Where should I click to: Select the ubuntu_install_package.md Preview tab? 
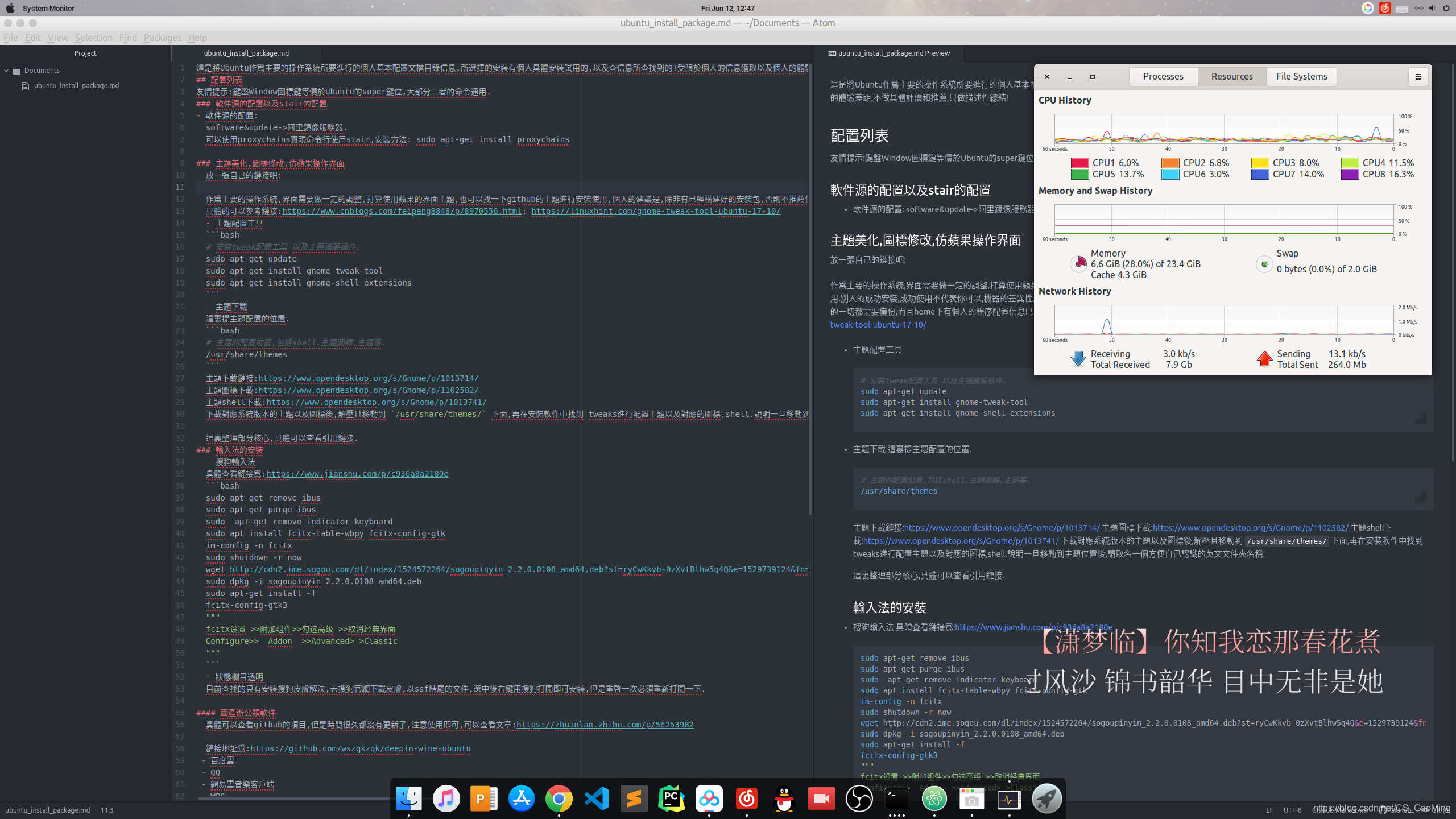coord(893,53)
